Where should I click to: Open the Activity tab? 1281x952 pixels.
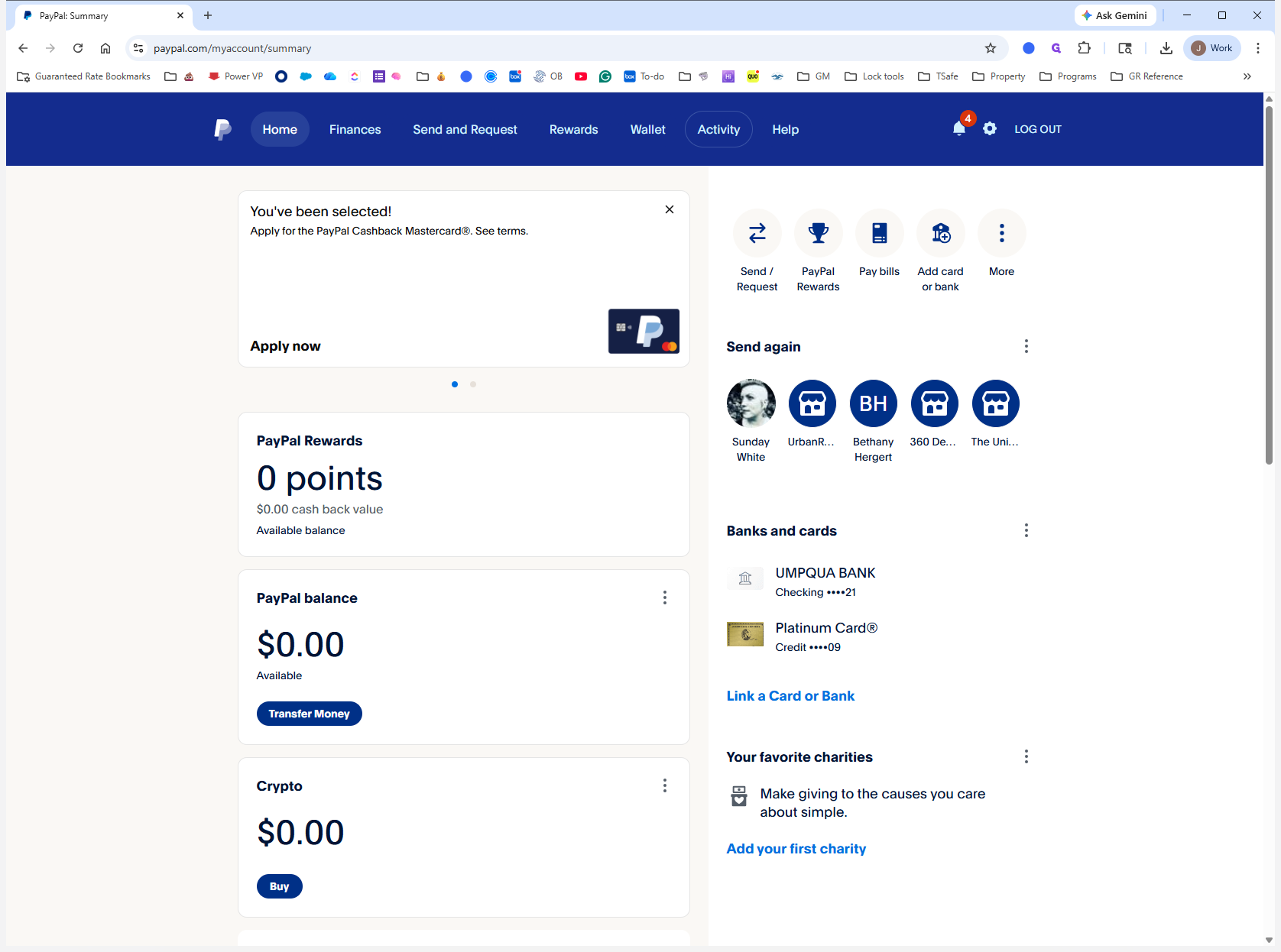pos(718,129)
